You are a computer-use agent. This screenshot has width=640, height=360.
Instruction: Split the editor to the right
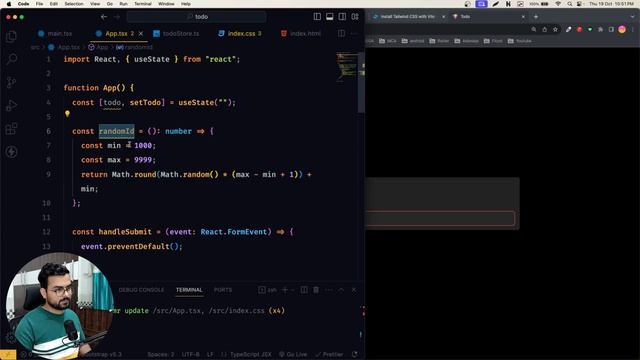(341, 33)
